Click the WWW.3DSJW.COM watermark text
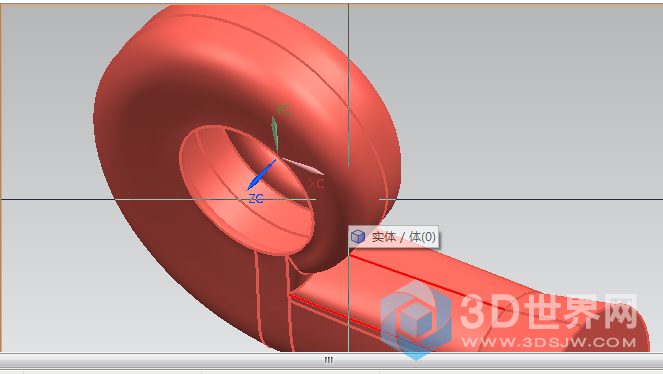 549,342
